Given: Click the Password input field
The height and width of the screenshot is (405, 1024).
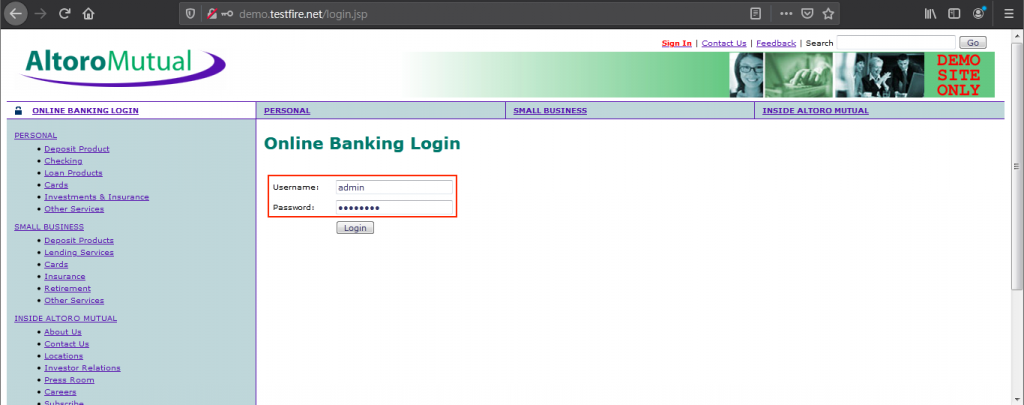Looking at the screenshot, I should [394, 208].
